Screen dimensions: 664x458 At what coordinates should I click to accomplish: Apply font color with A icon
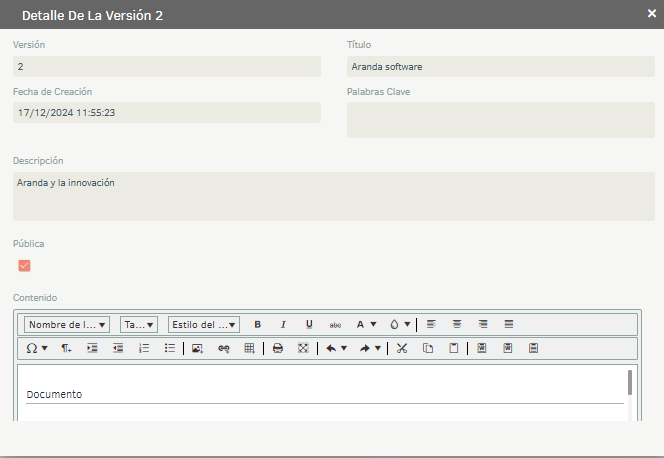360,325
